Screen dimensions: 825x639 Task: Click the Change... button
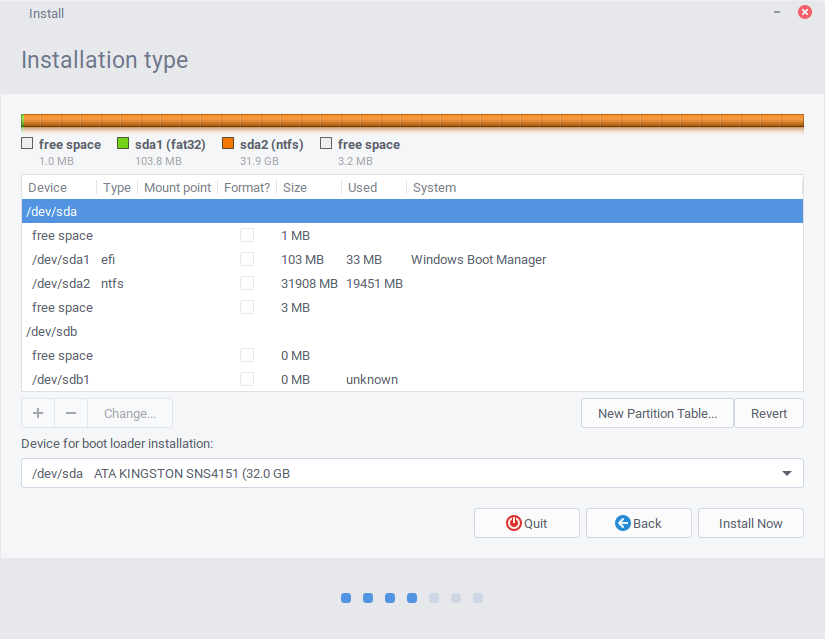click(x=130, y=413)
